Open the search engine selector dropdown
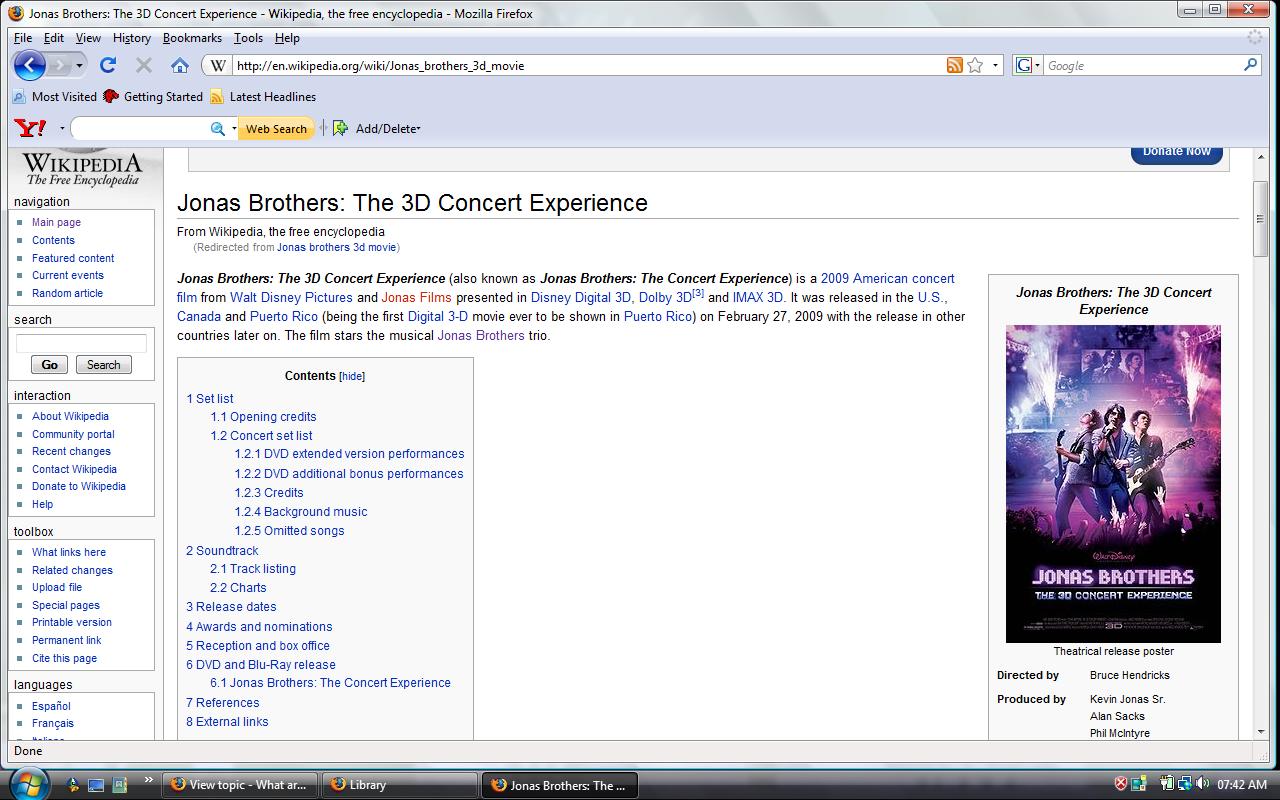 click(1027, 66)
